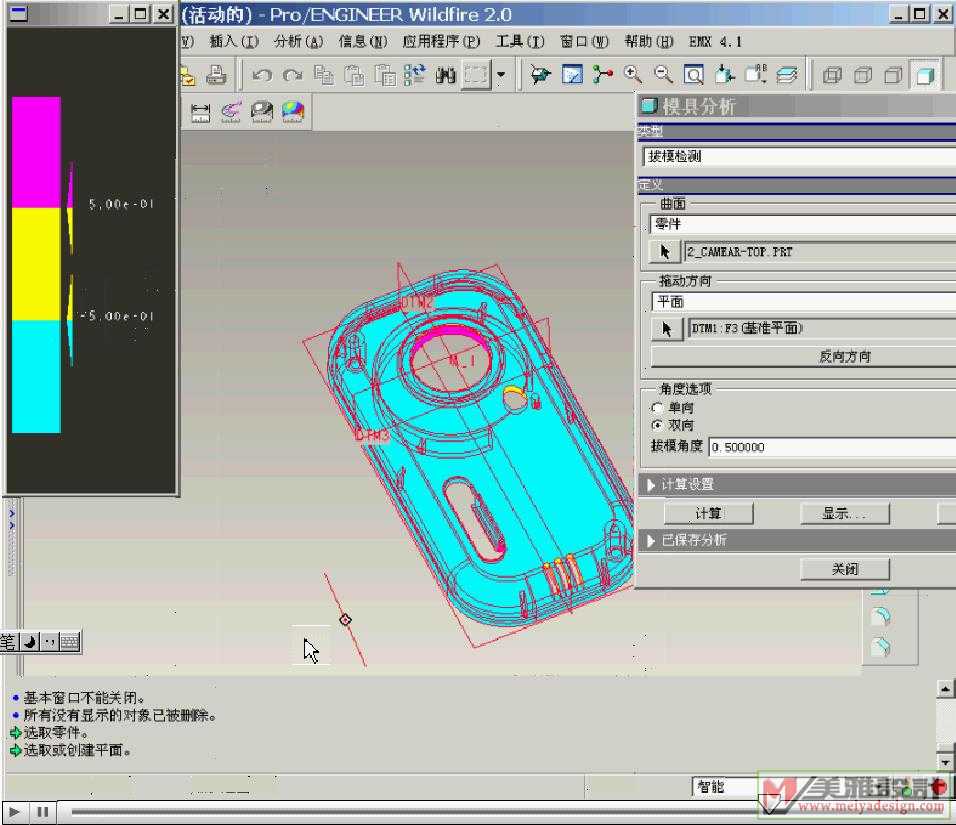Image resolution: width=956 pixels, height=825 pixels.
Task: Click the 显示... (Display) button
Action: 844,513
